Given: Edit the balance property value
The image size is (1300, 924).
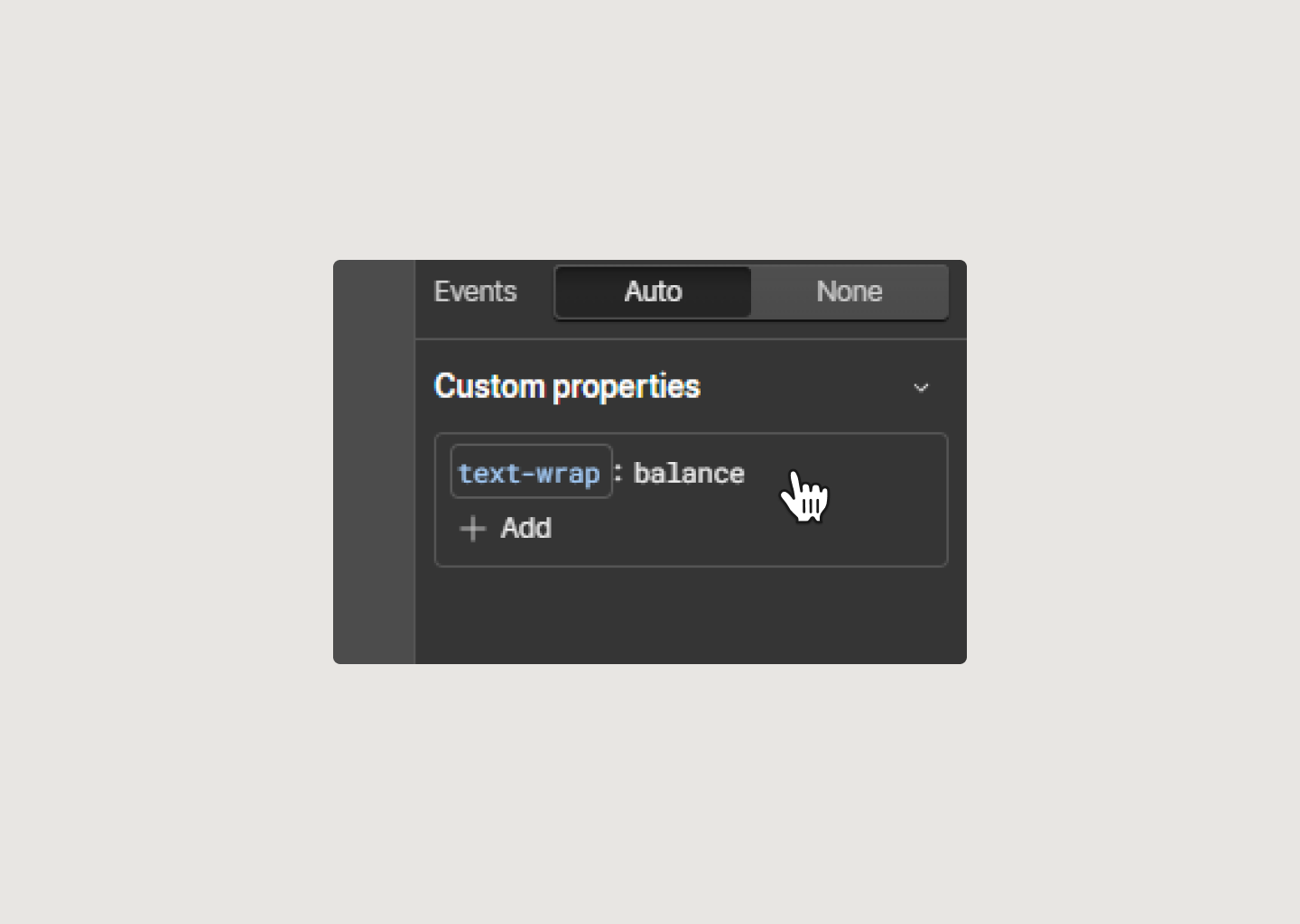Looking at the screenshot, I should (689, 473).
